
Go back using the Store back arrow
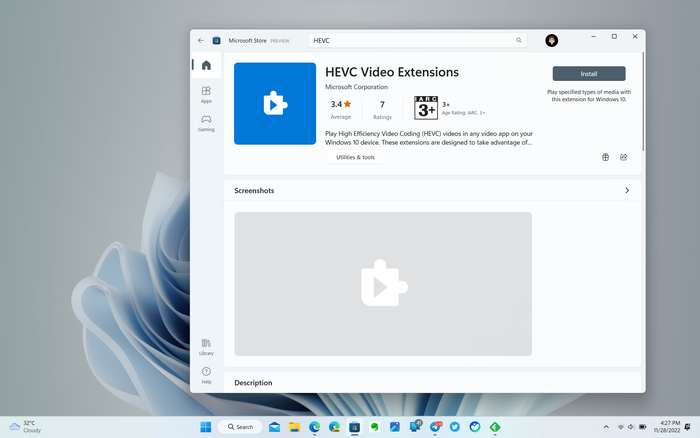(x=200, y=40)
